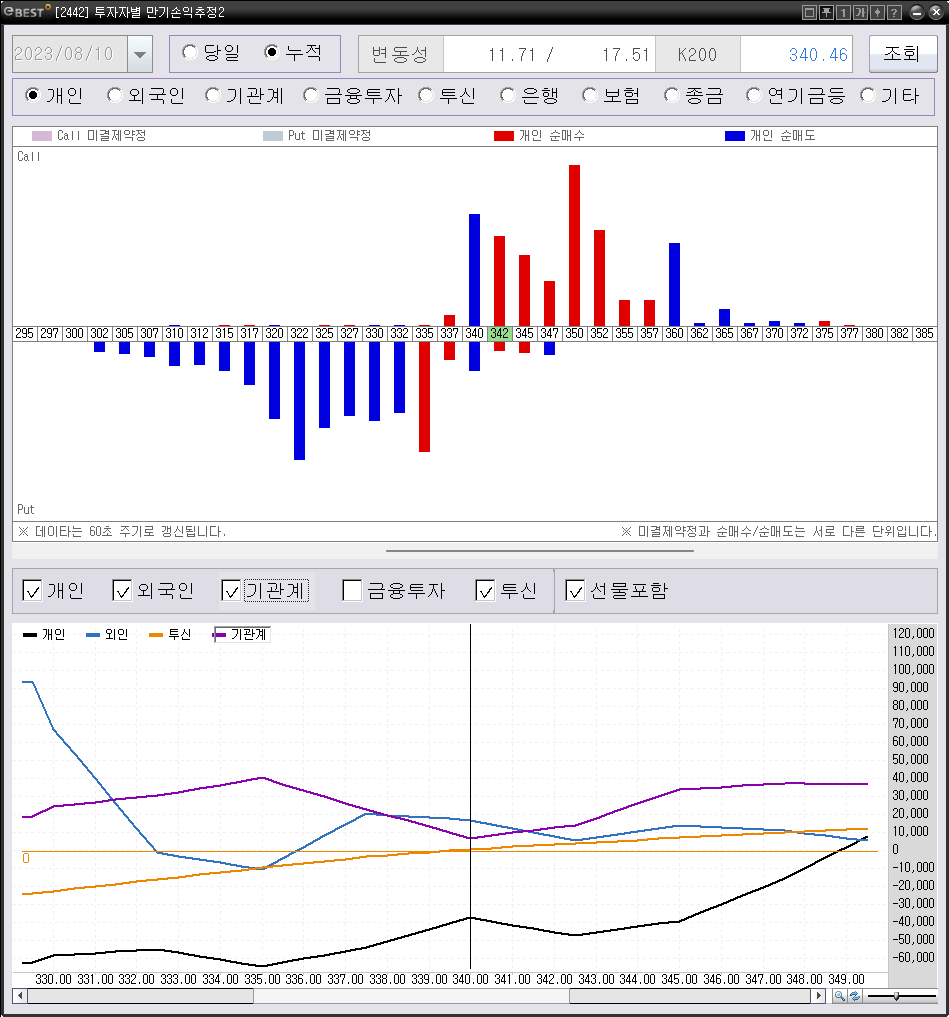Click the magnifier zoom icon under chart

tap(839, 996)
